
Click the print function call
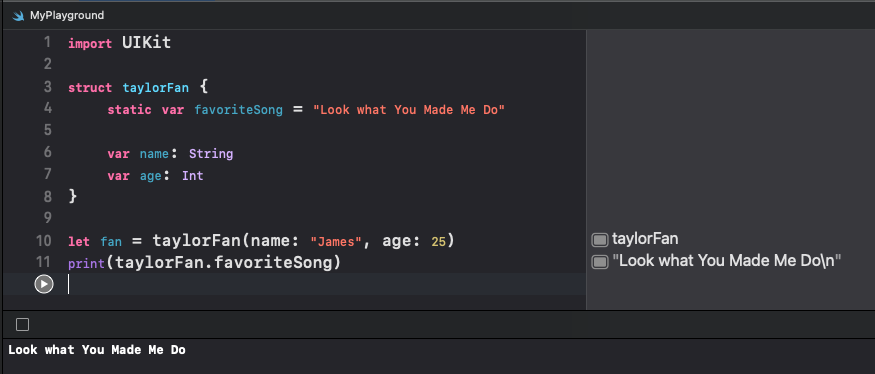coord(86,263)
